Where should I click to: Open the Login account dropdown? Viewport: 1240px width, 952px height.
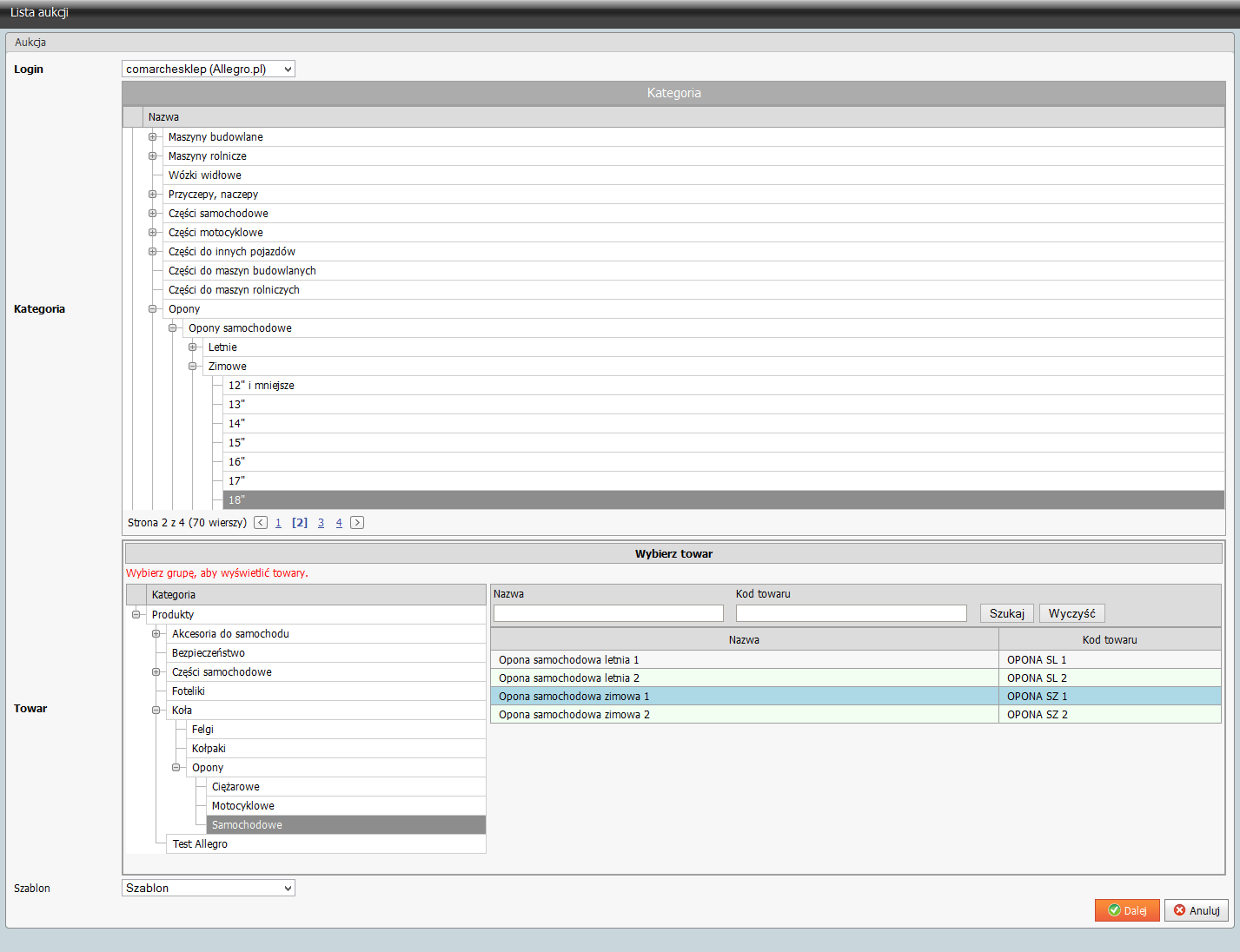click(209, 69)
